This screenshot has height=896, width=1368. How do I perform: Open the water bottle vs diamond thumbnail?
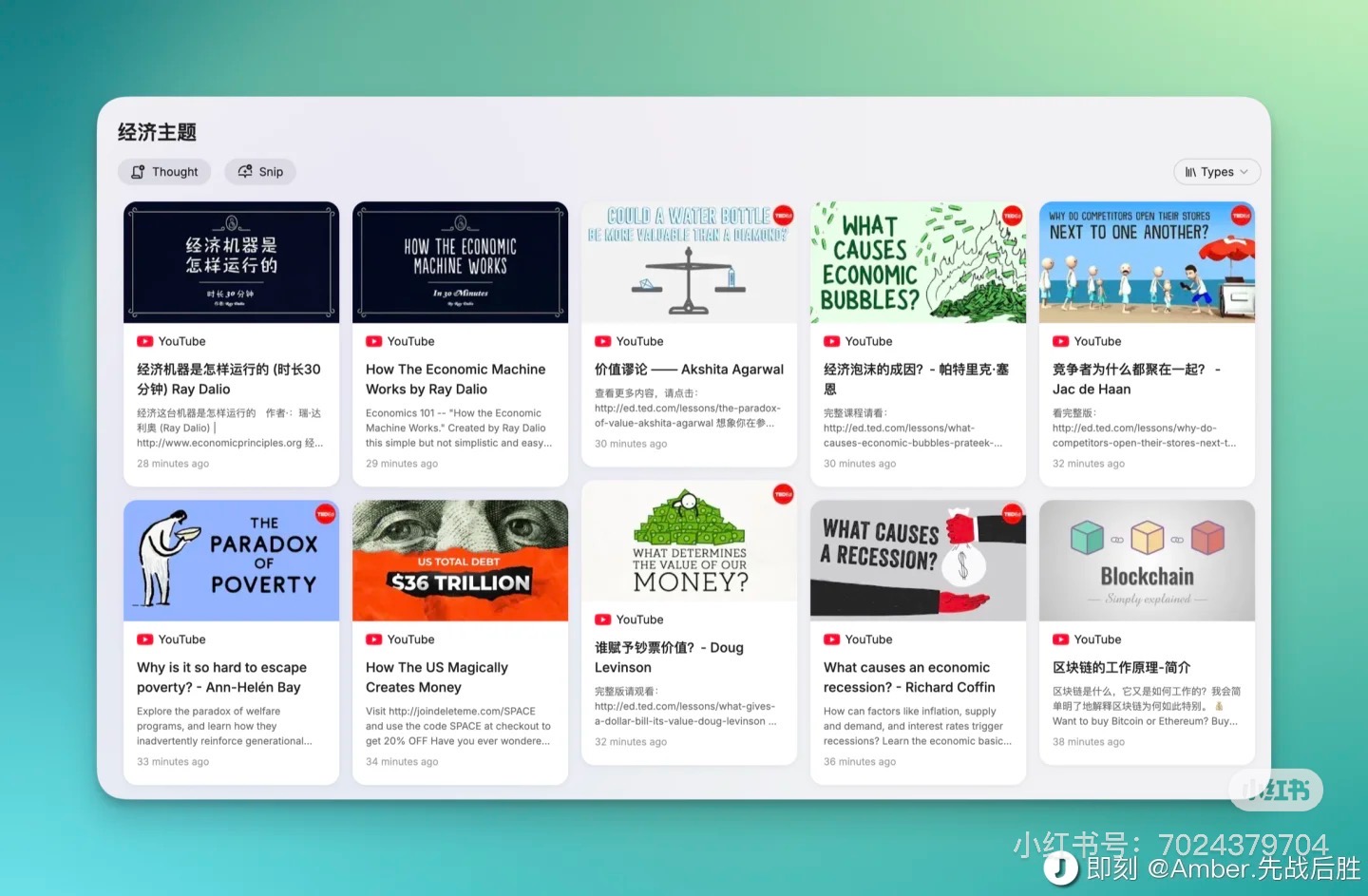click(x=689, y=262)
